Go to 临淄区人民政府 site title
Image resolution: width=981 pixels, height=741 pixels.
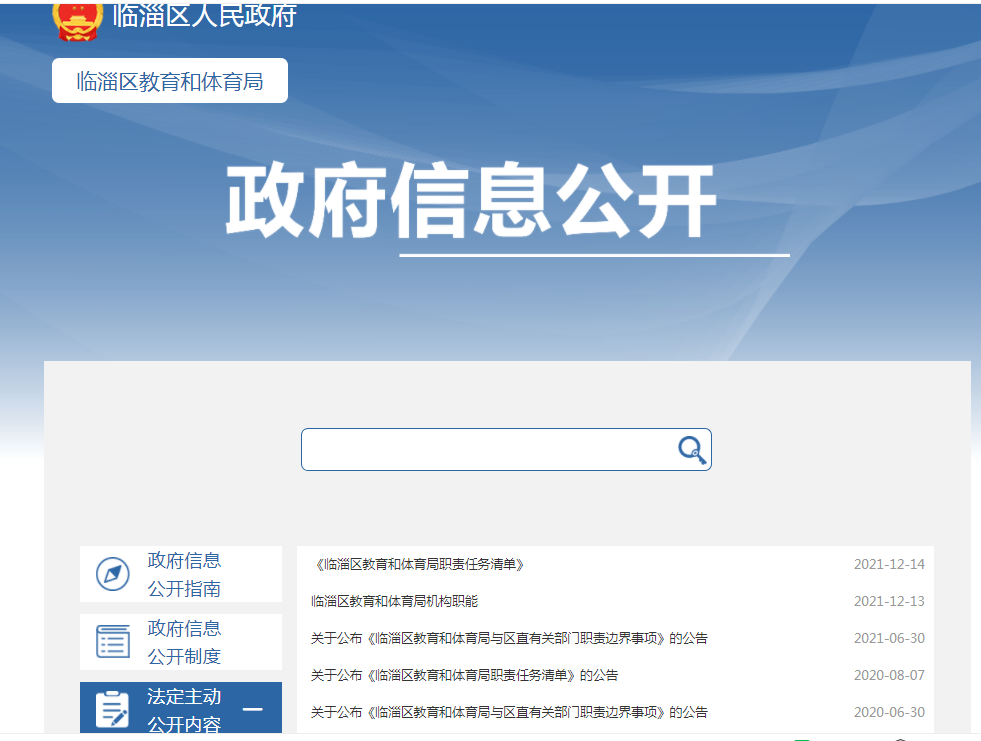204,16
